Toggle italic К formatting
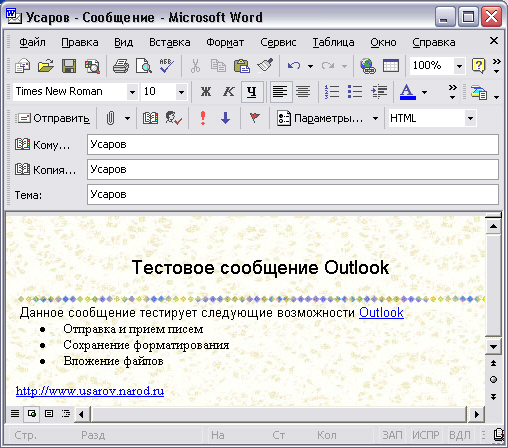Screen dimensions: 508x448 click(x=229, y=92)
